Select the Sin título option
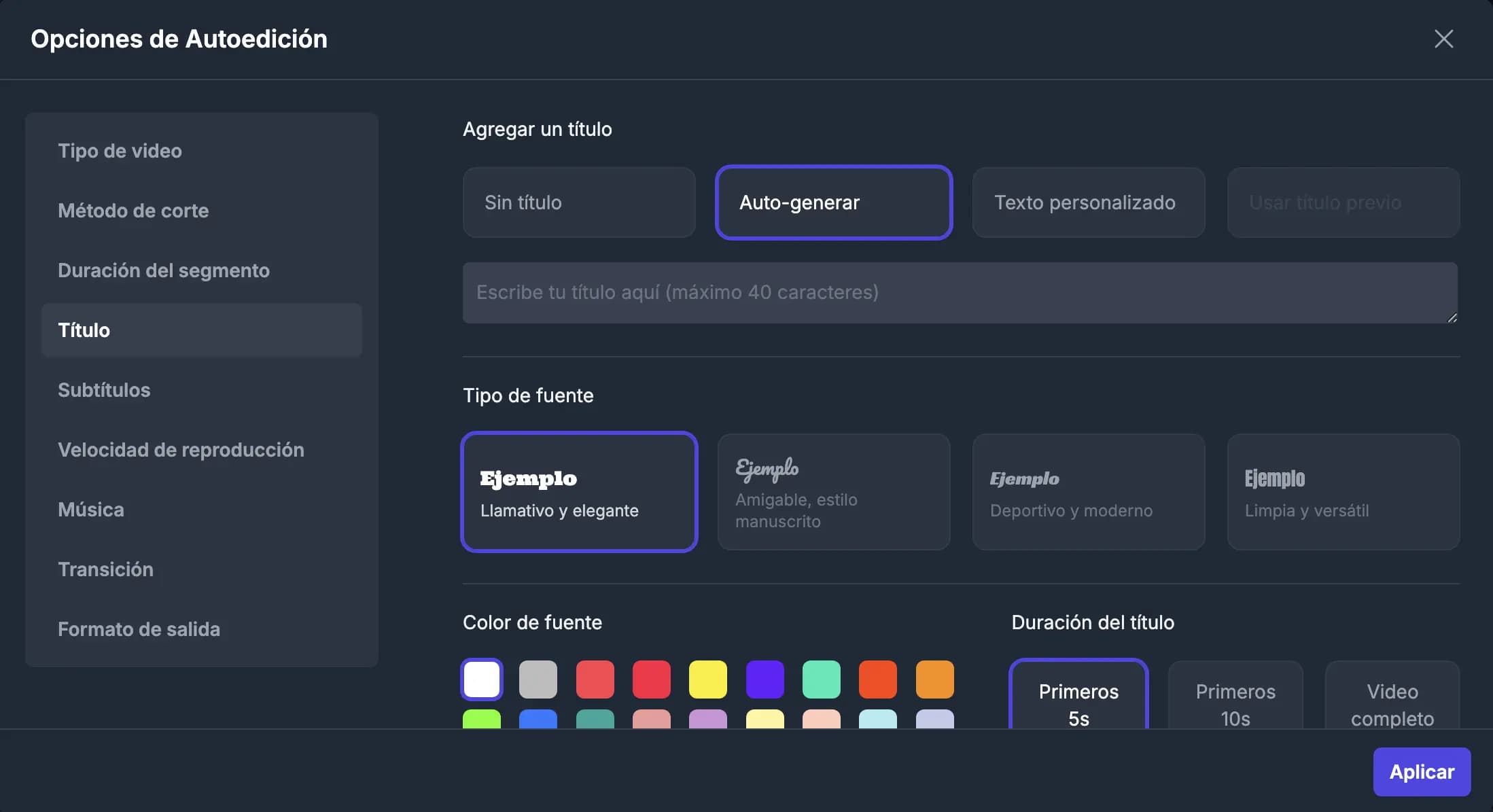Viewport: 1493px width, 812px height. [578, 202]
